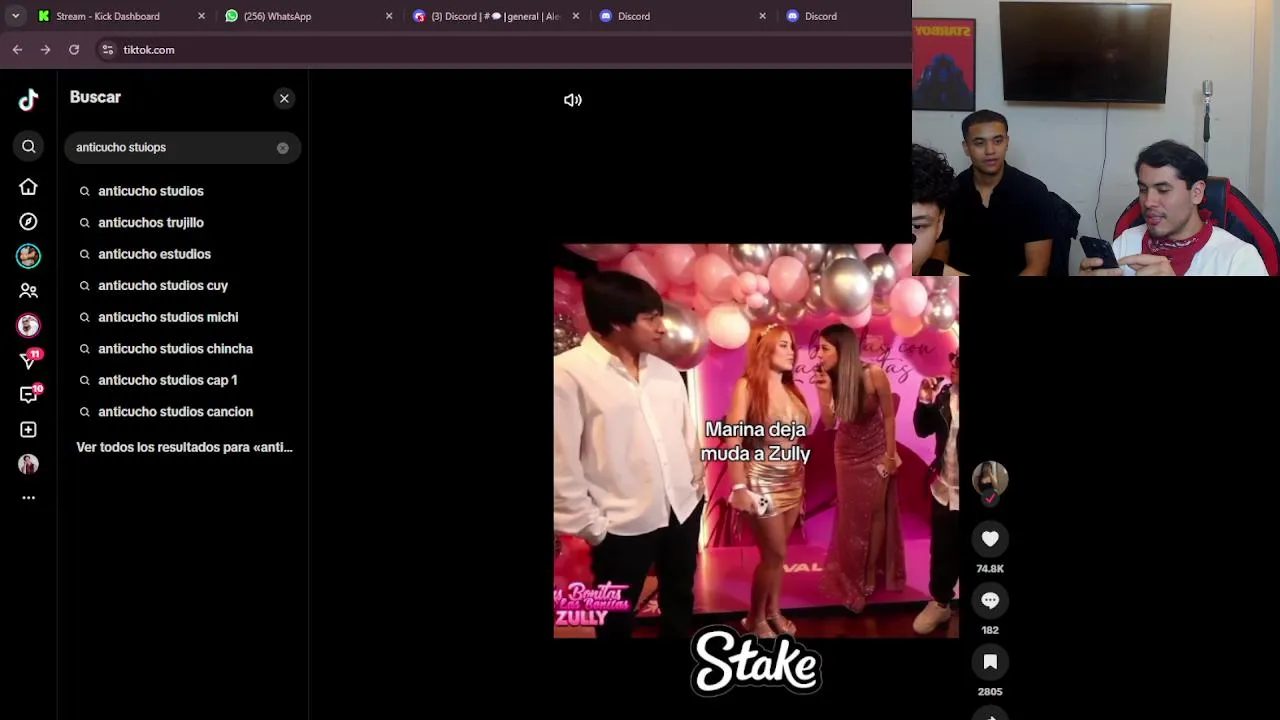Click the 74.8K likes count
This screenshot has width=1280, height=720.
coord(990,568)
